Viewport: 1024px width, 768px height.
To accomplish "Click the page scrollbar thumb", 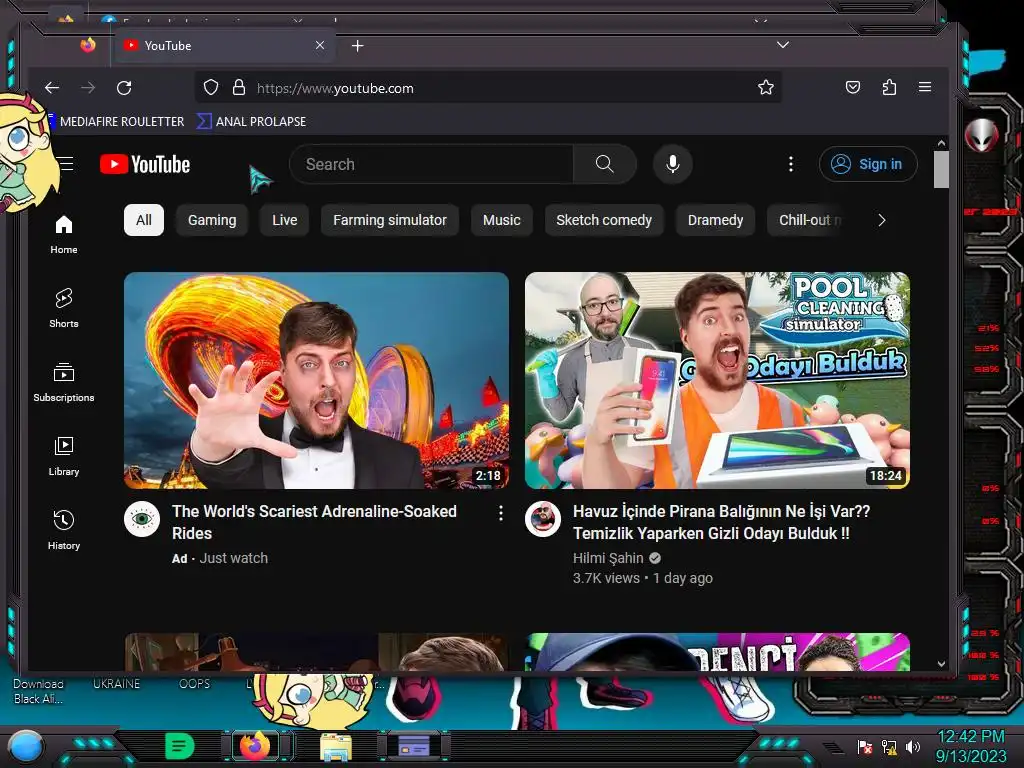I will tap(941, 169).
